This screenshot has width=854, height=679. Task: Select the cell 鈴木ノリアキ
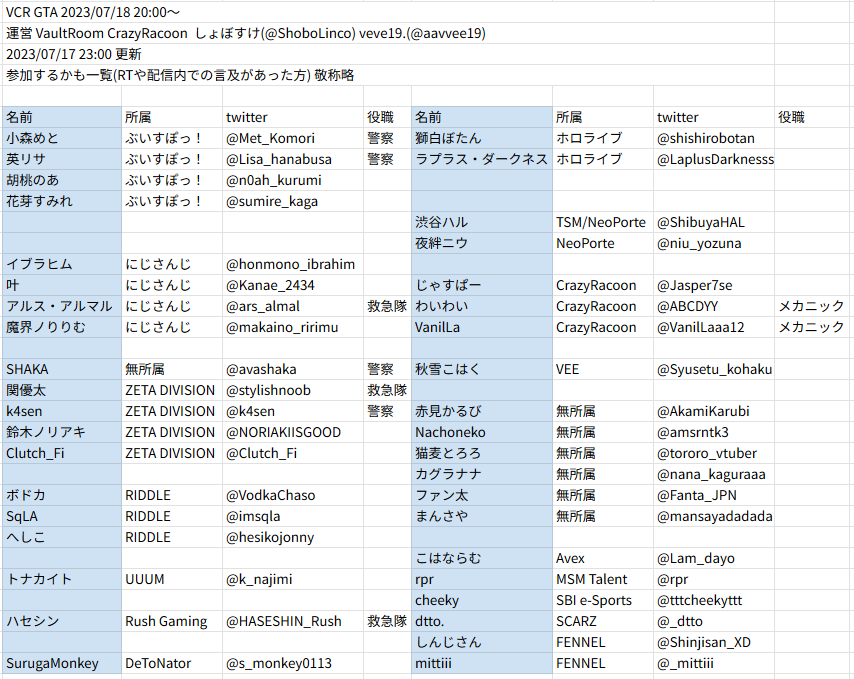coord(62,432)
